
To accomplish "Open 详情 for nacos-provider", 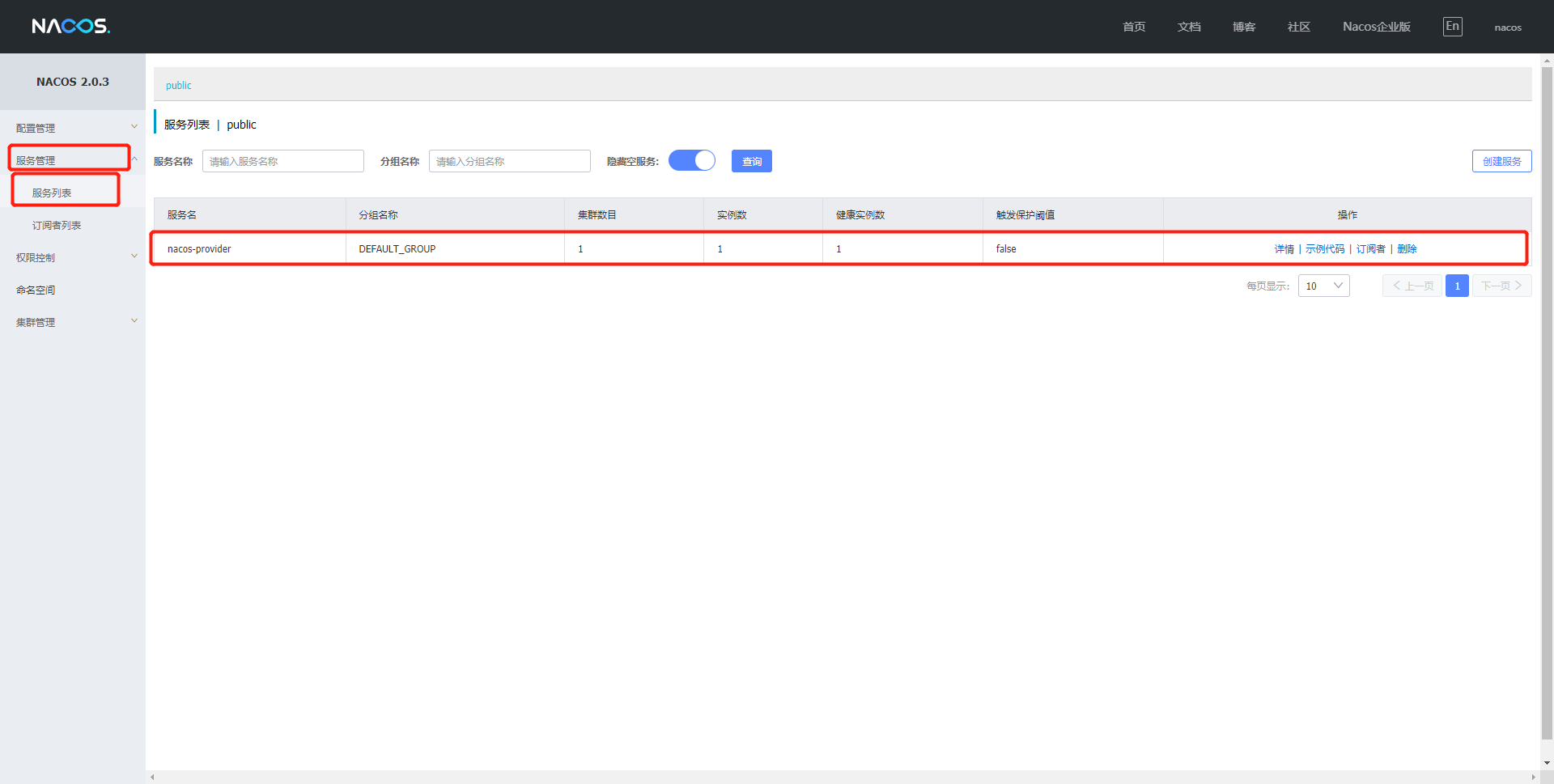I will tap(1284, 248).
